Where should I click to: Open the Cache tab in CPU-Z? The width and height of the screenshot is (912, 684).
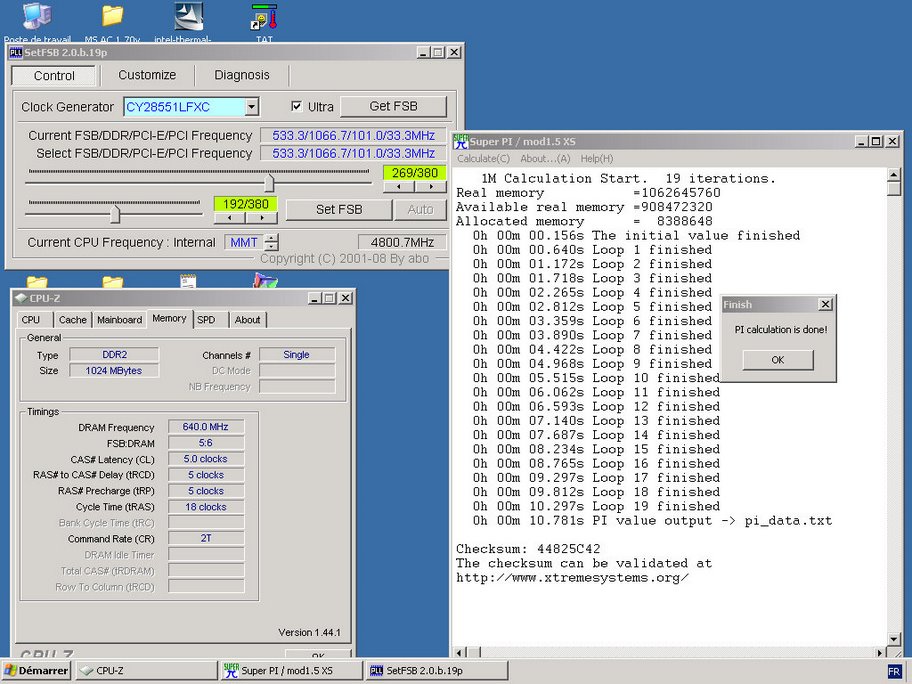73,320
